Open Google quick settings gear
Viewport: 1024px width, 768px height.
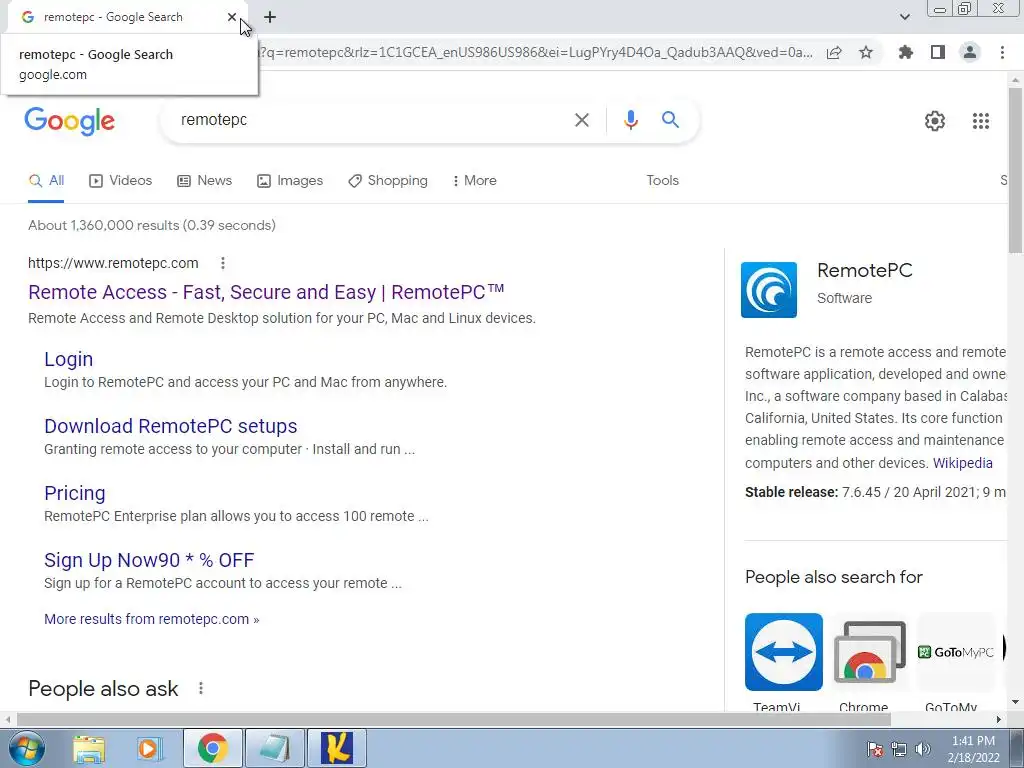pos(935,121)
